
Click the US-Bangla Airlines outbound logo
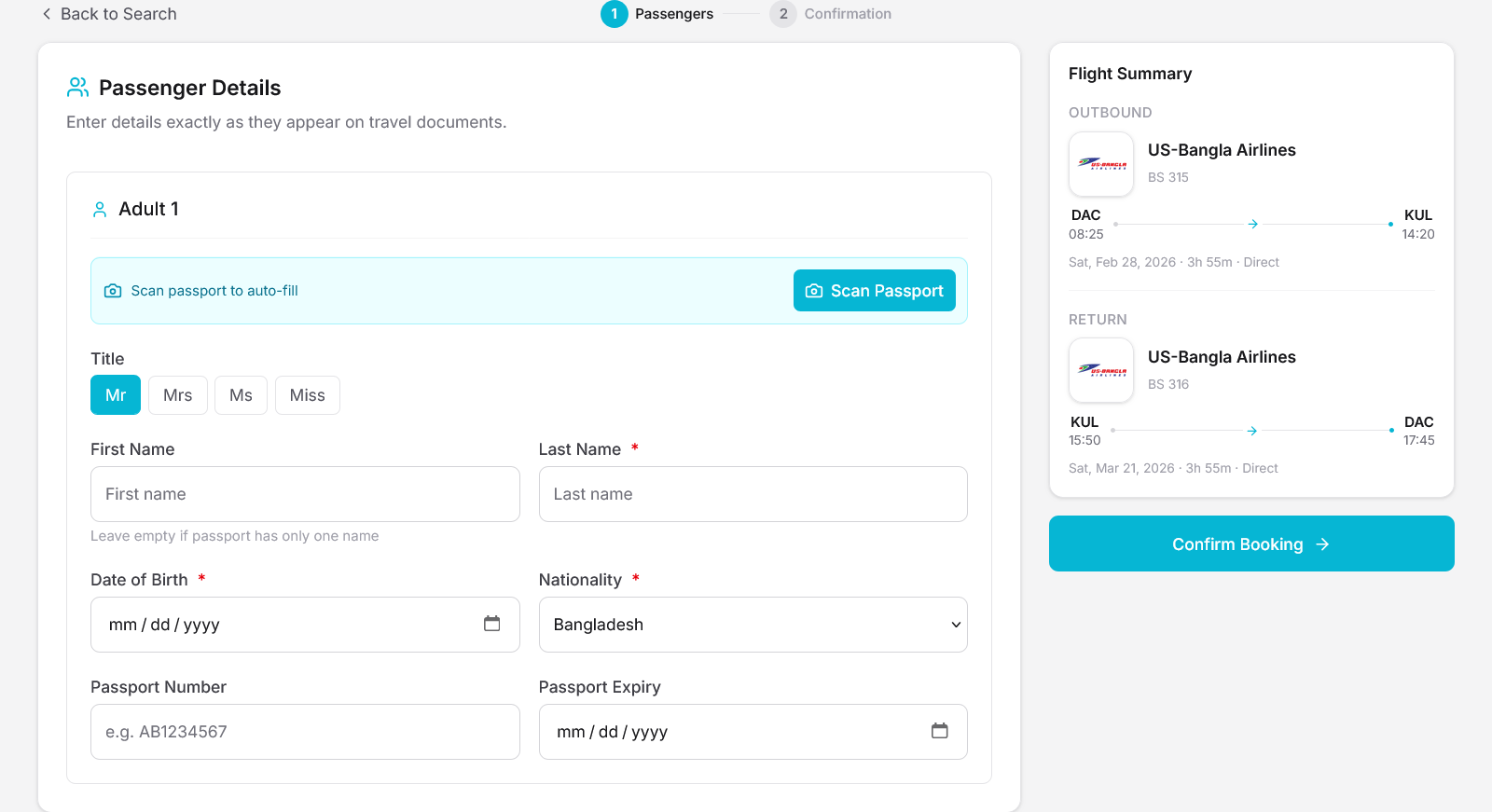(x=1101, y=164)
